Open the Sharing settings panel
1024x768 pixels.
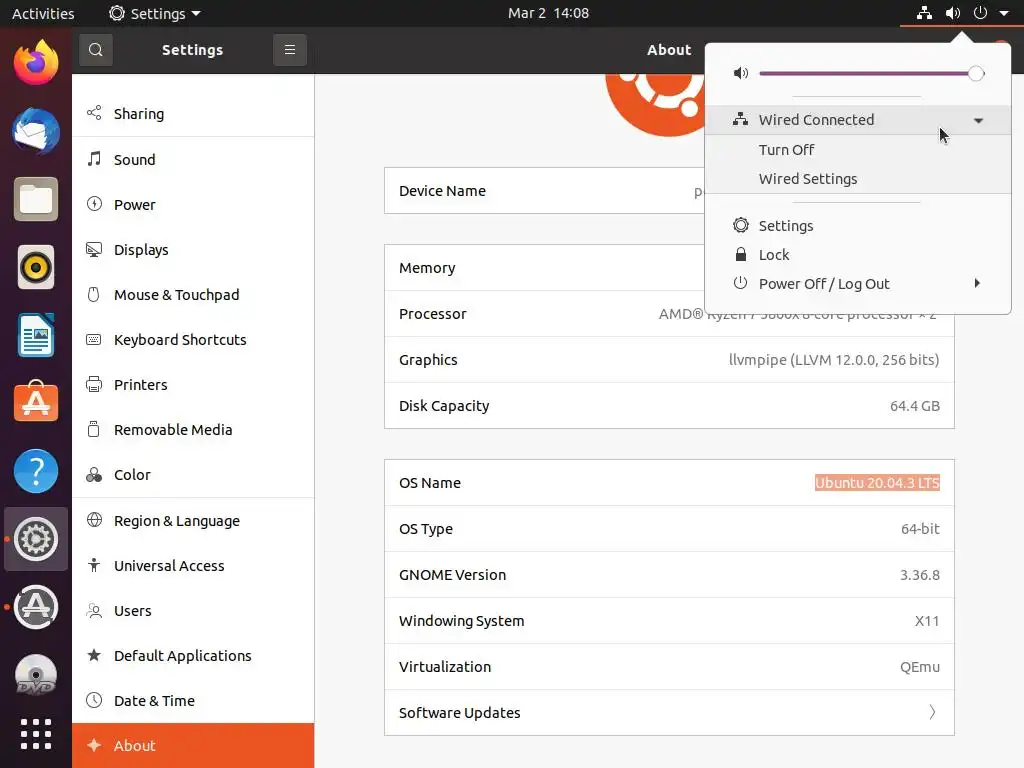click(x=193, y=114)
